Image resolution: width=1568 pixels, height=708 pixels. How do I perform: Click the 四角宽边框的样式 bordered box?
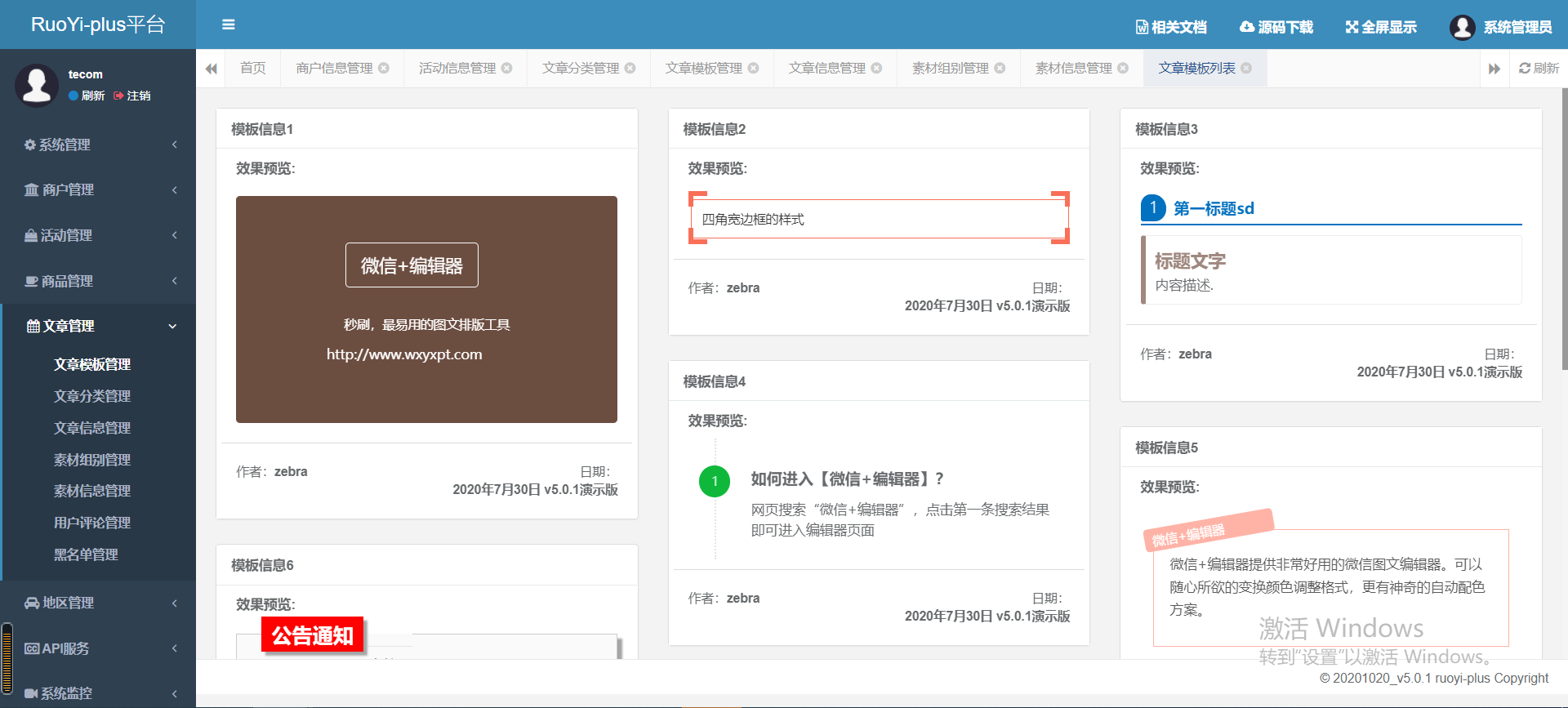879,218
